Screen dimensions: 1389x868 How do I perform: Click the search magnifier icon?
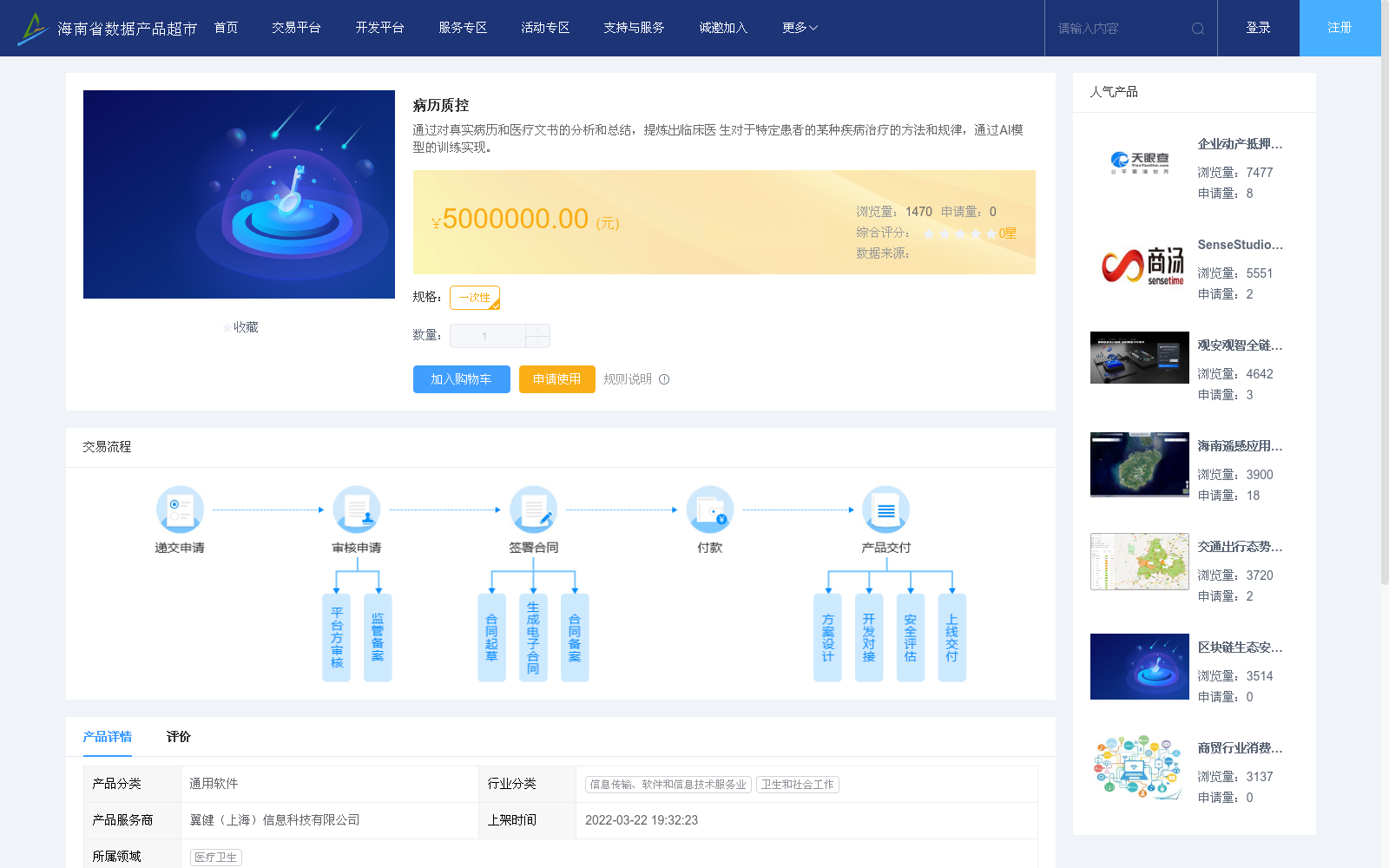[x=1197, y=28]
